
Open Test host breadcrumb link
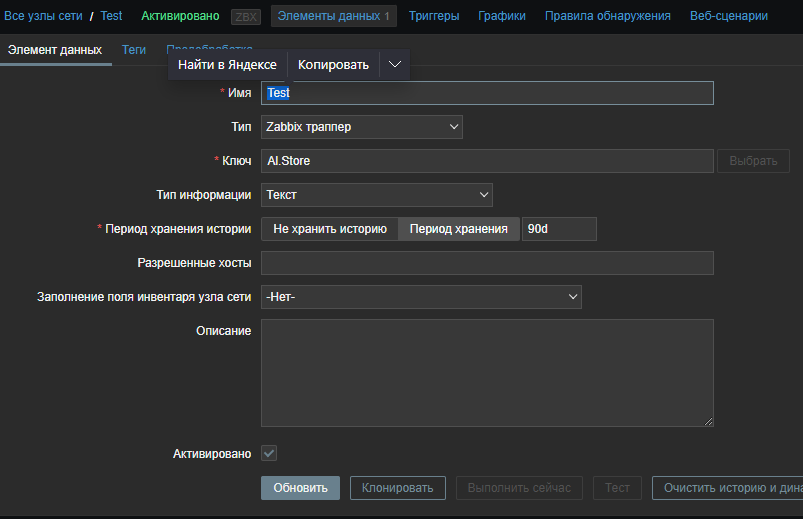pos(111,16)
